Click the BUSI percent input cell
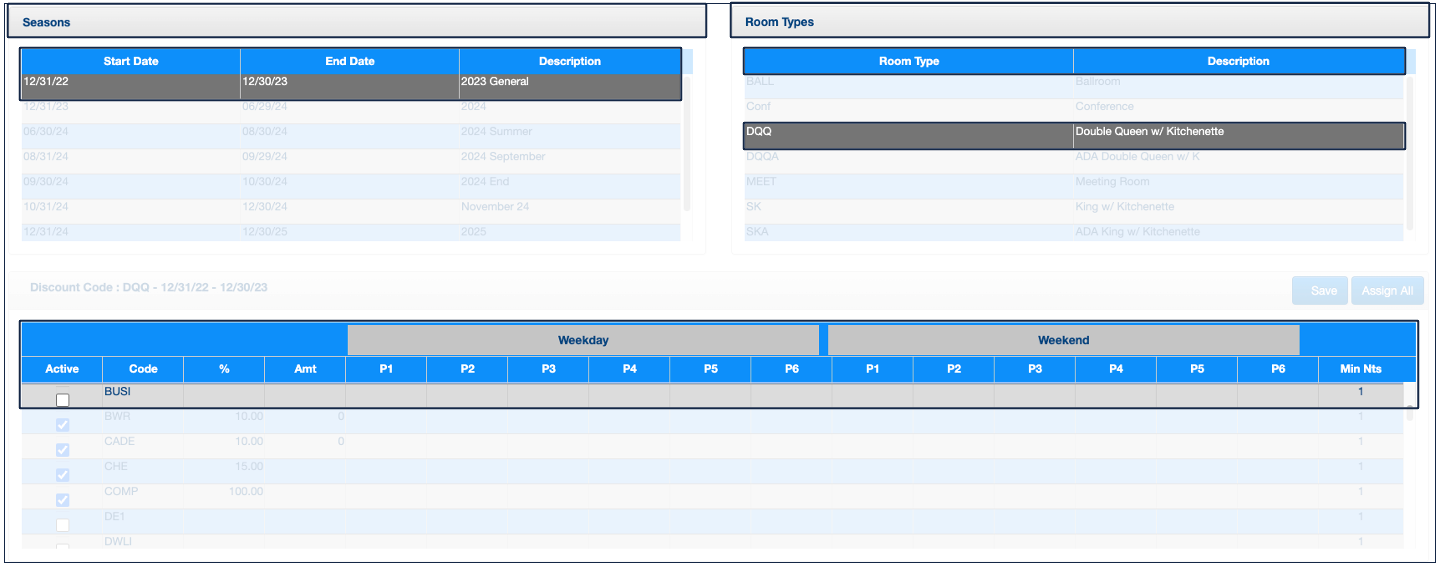The width and height of the screenshot is (1440, 566). (x=224, y=393)
